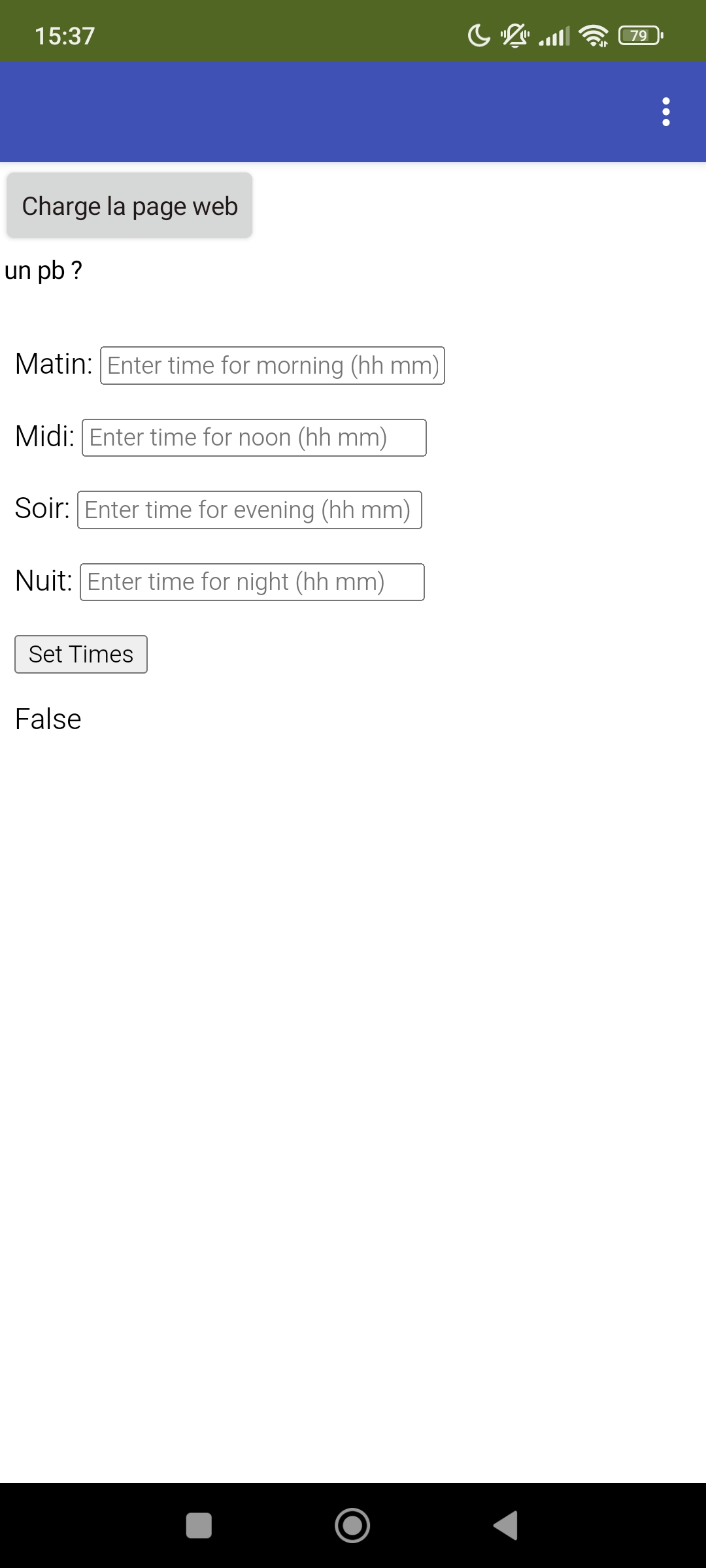The width and height of the screenshot is (706, 1568).
Task: Go to home via circle icon
Action: 352,1526
